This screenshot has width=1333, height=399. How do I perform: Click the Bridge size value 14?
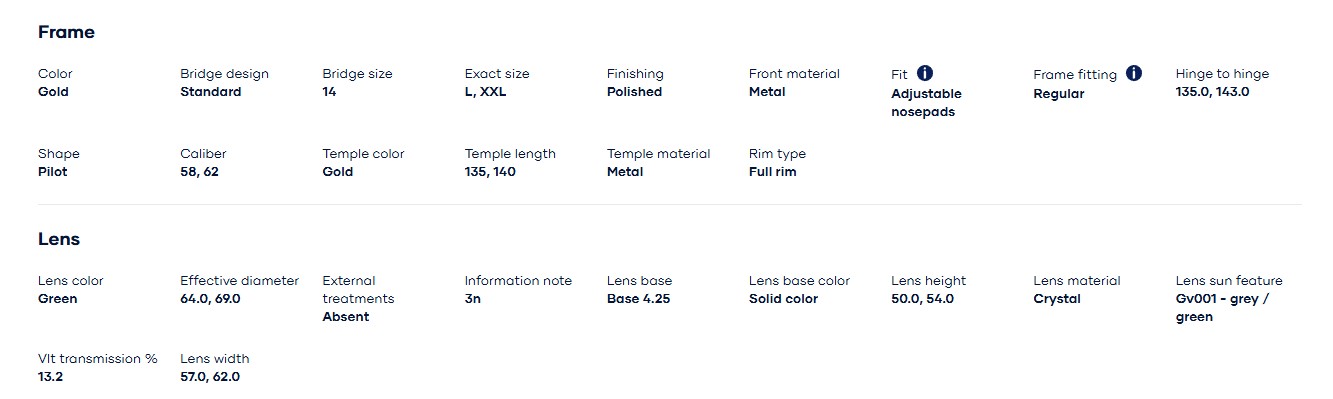click(x=329, y=92)
